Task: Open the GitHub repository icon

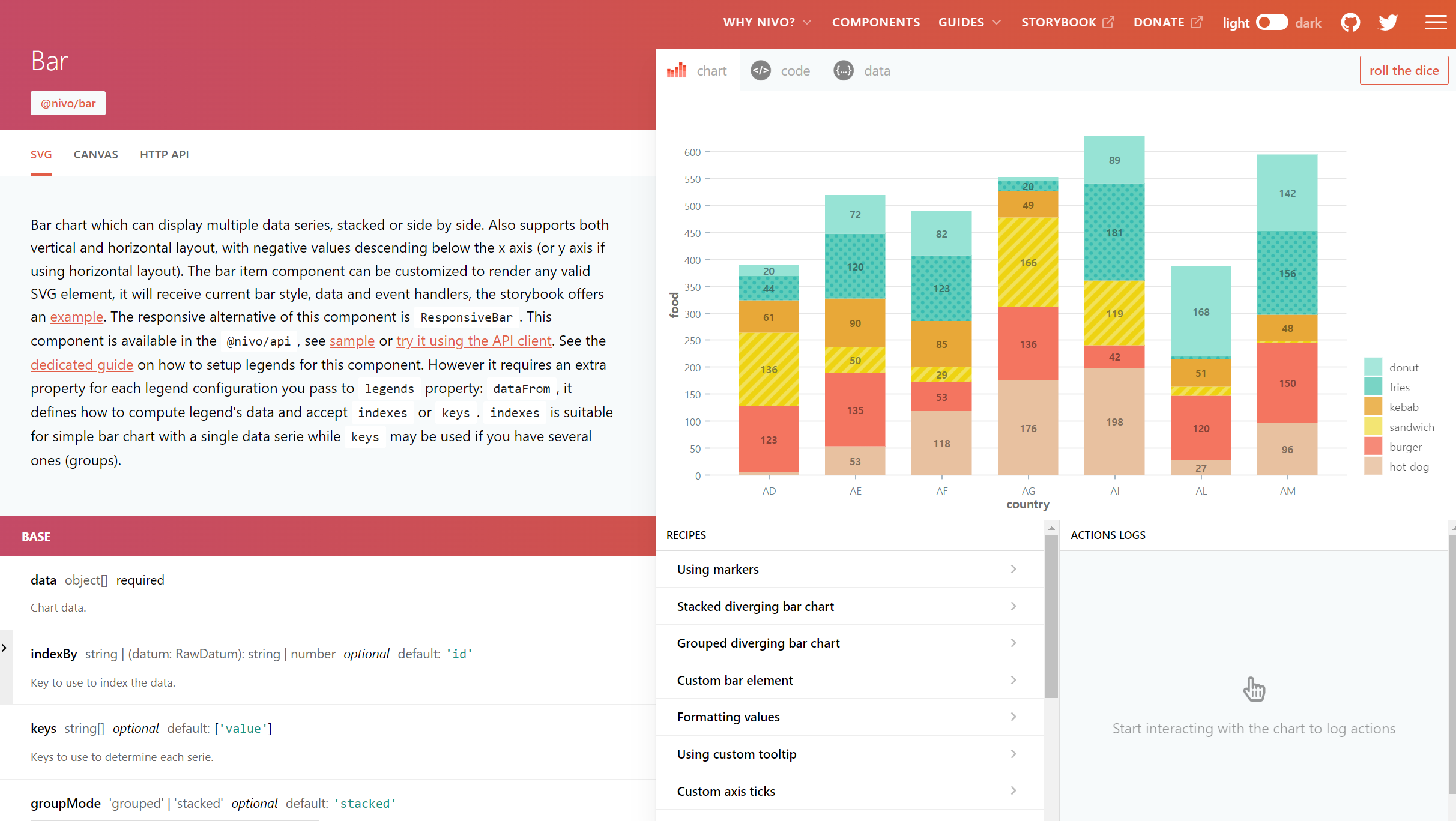Action: click(1350, 23)
